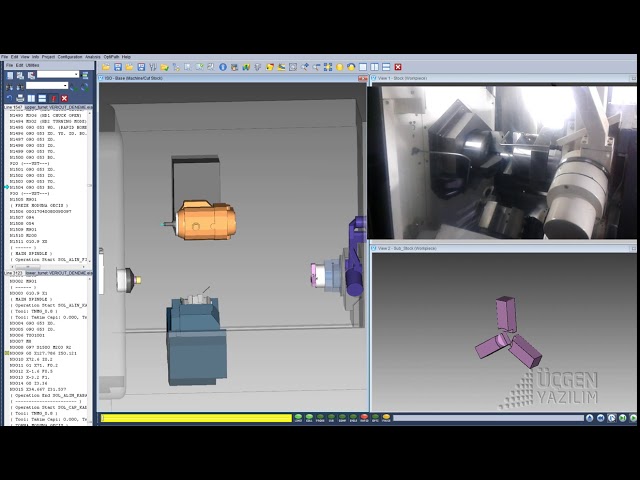640x480 pixels.
Task: Open the File menu in main menu bar
Action: 4,57
